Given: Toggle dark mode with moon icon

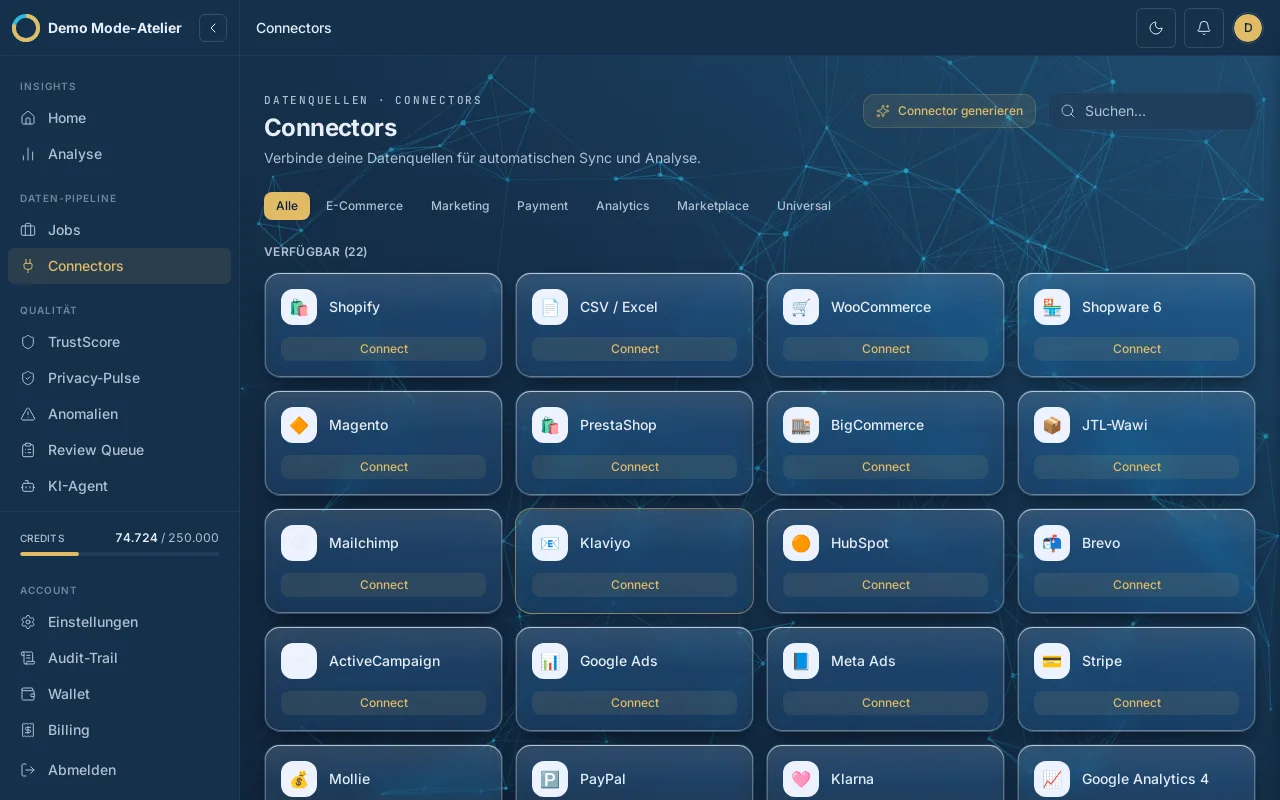Looking at the screenshot, I should point(1156,28).
